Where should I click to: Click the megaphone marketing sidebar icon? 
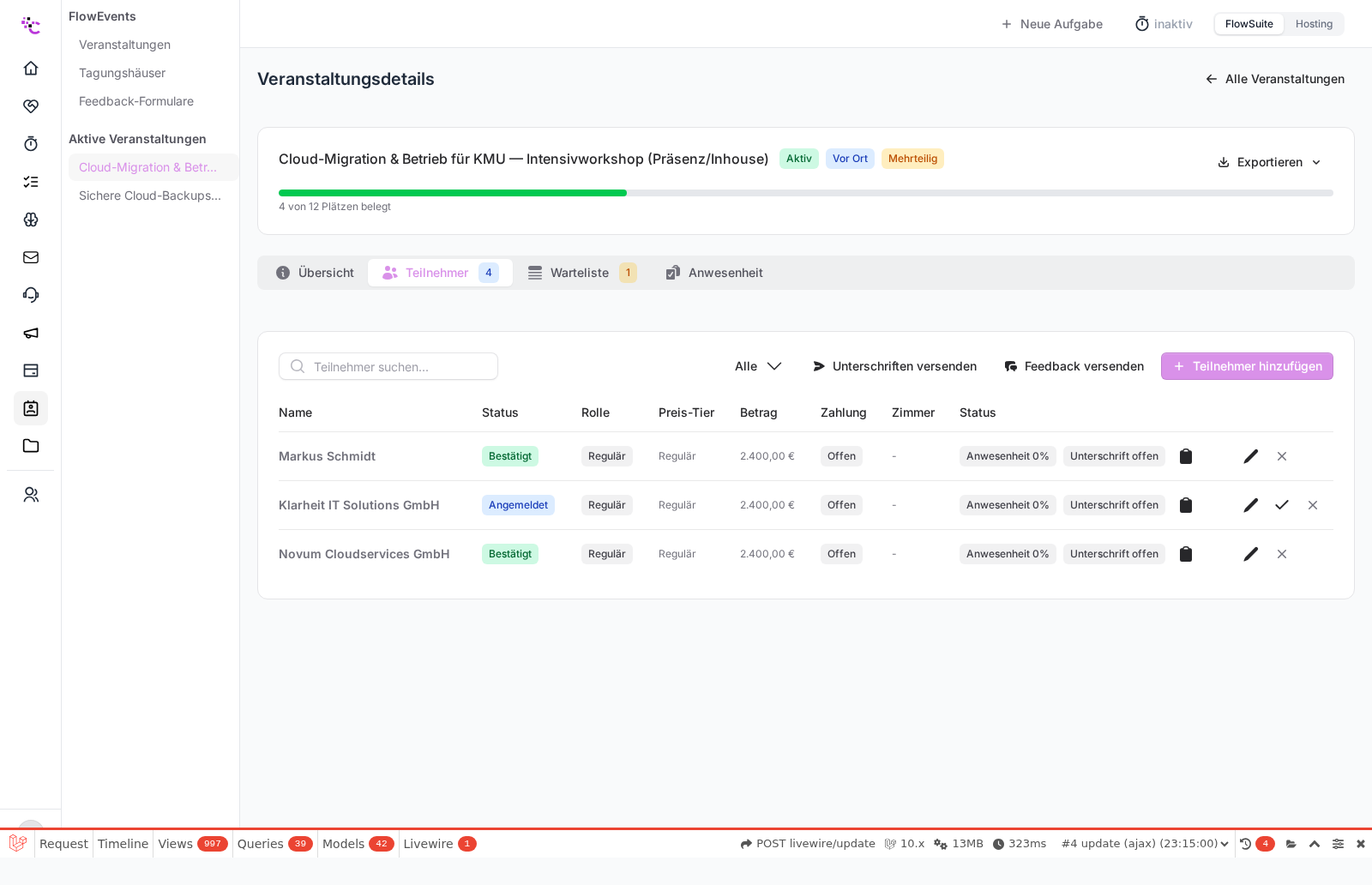(31, 333)
